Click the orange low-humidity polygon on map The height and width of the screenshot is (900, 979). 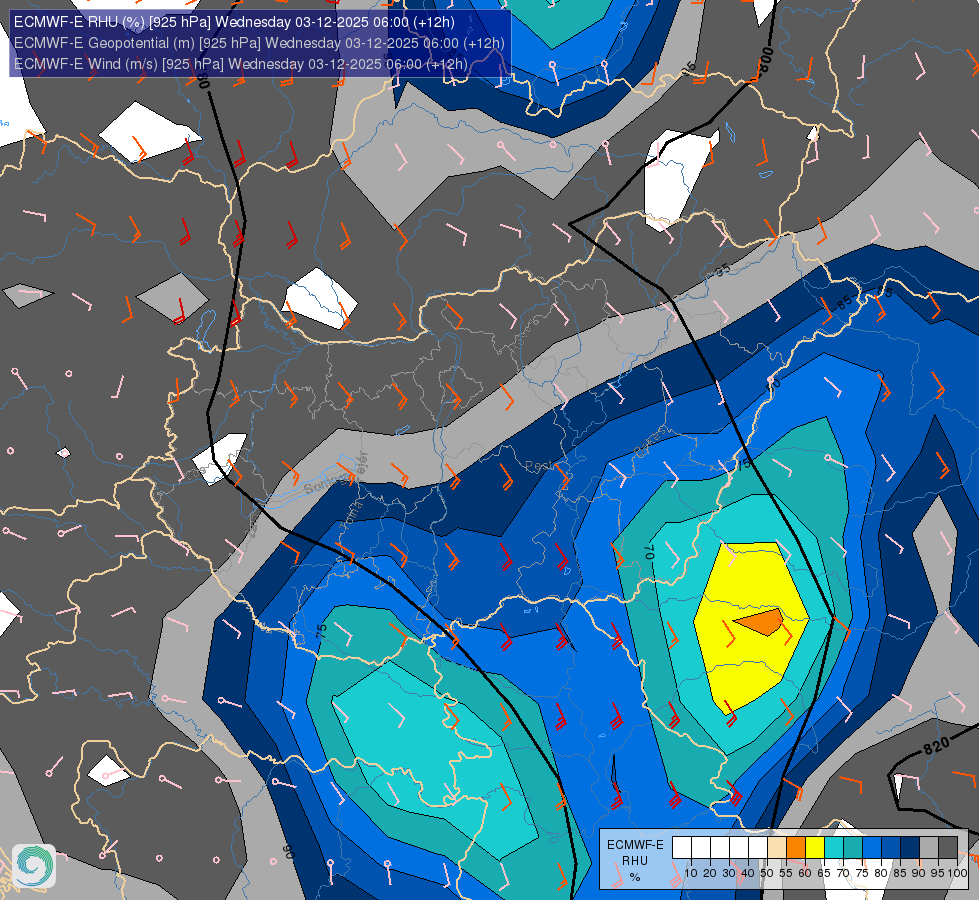coord(761,621)
